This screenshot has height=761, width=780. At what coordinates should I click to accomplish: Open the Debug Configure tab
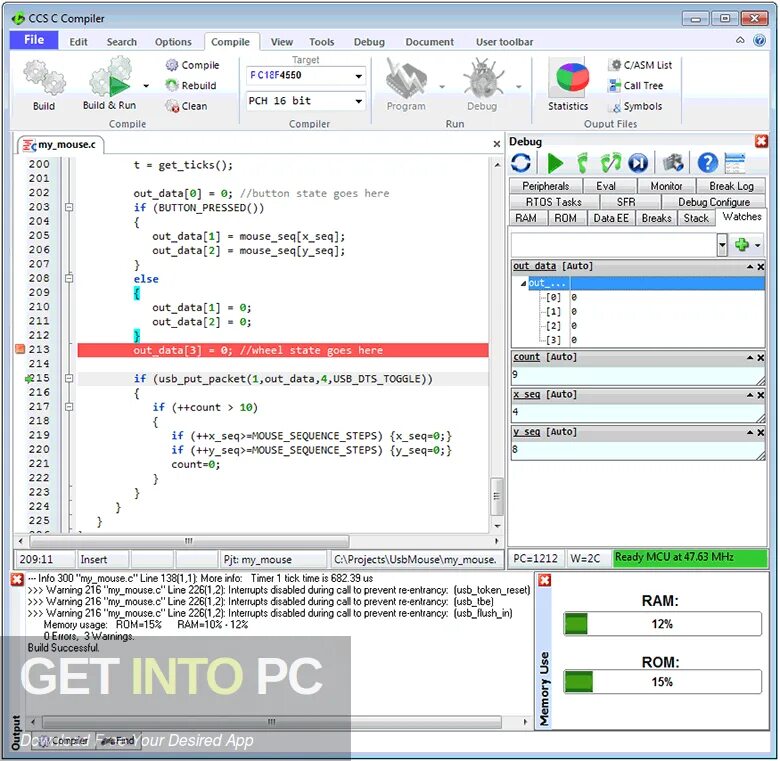[x=713, y=202]
